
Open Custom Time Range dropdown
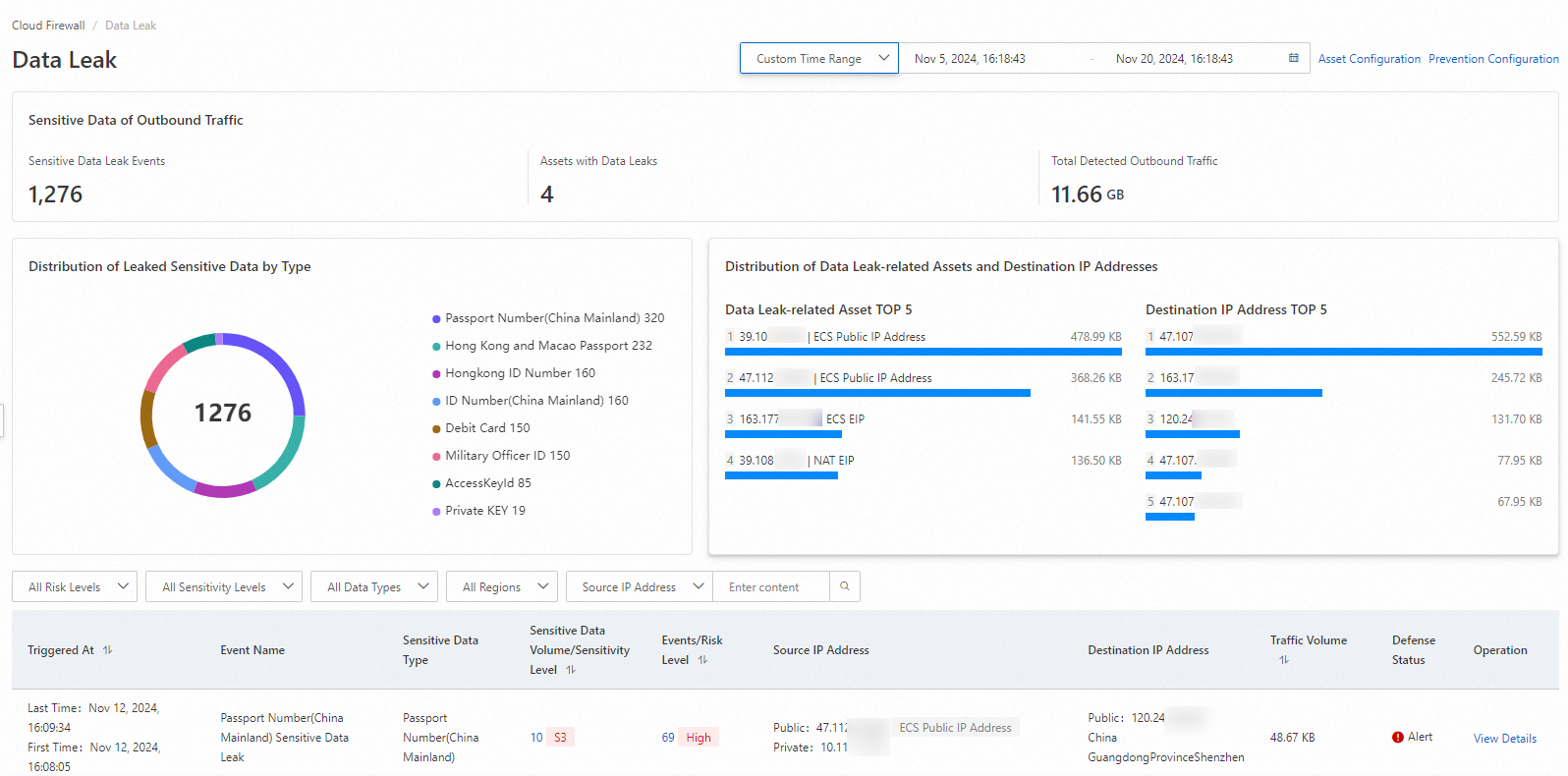coord(819,58)
